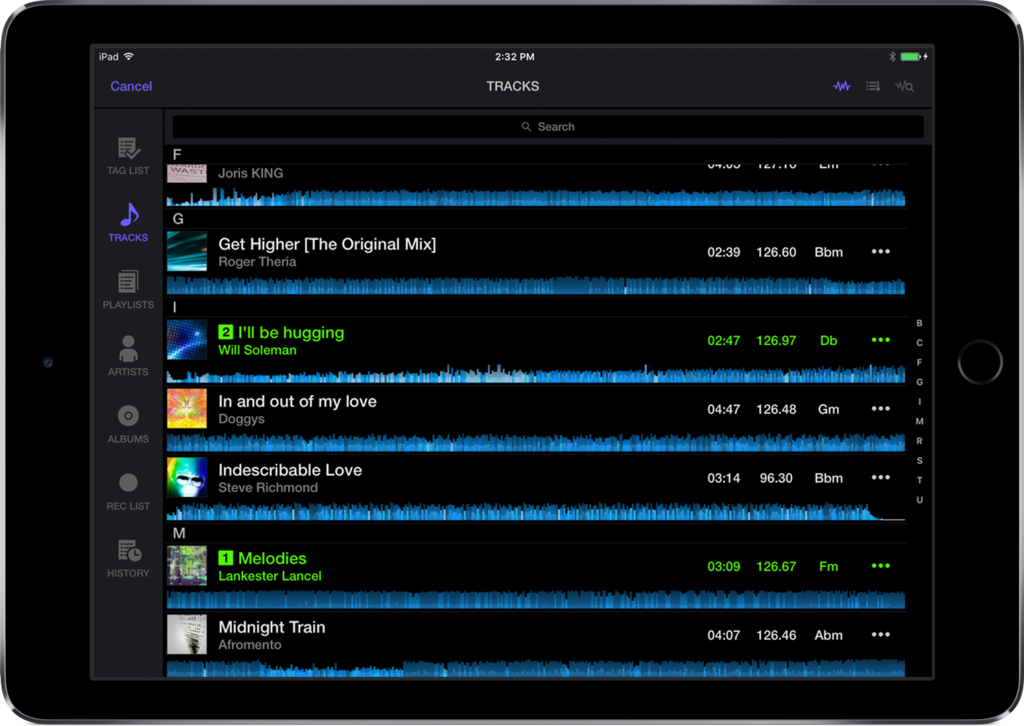Screen dimensions: 1024x726
Task: Select the Tracks music note icon
Action: point(128,215)
